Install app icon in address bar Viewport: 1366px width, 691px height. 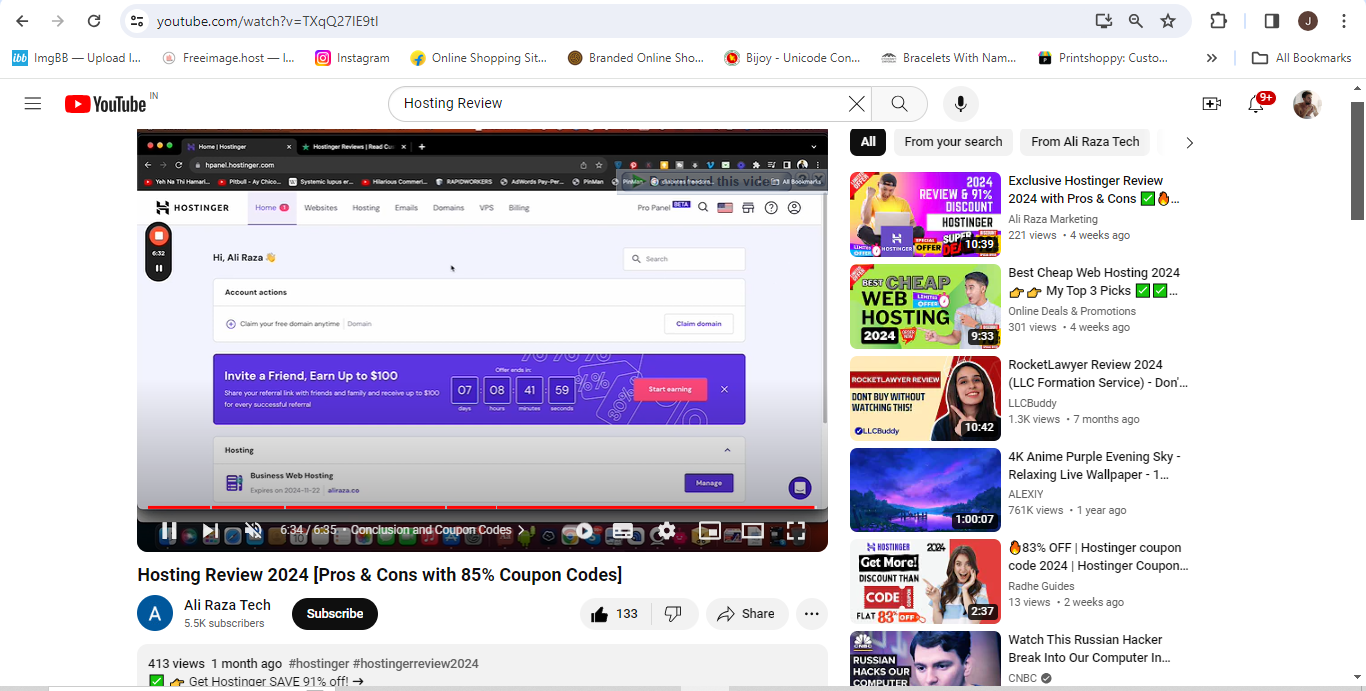click(x=1103, y=21)
